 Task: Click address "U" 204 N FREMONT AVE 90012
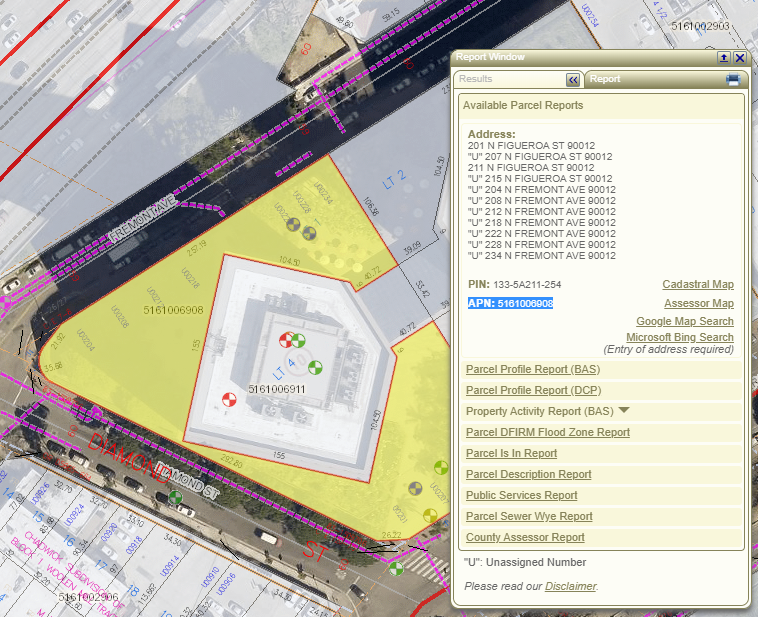541,190
